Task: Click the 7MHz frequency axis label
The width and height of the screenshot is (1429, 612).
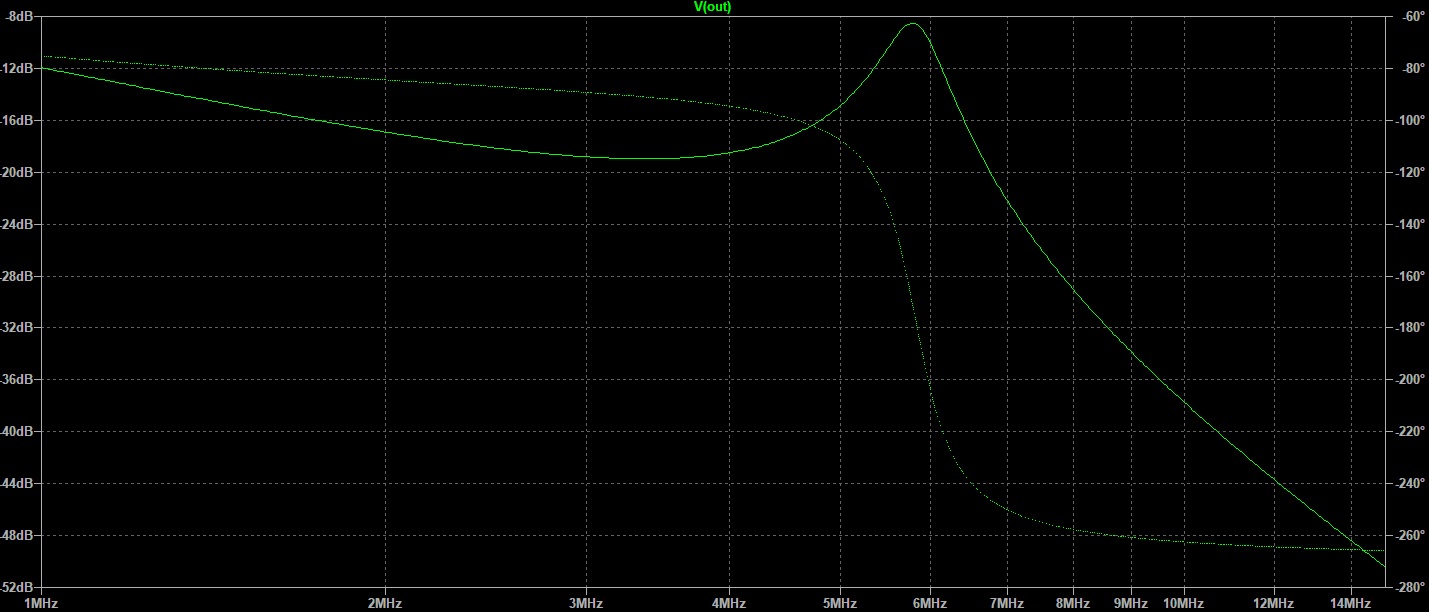Action: click(1007, 604)
